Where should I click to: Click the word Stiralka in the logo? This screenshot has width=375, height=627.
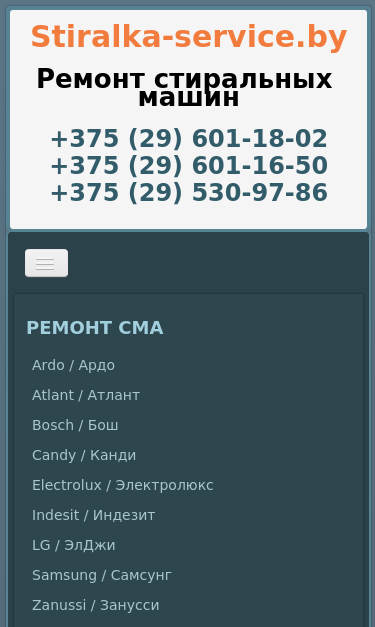tap(96, 36)
